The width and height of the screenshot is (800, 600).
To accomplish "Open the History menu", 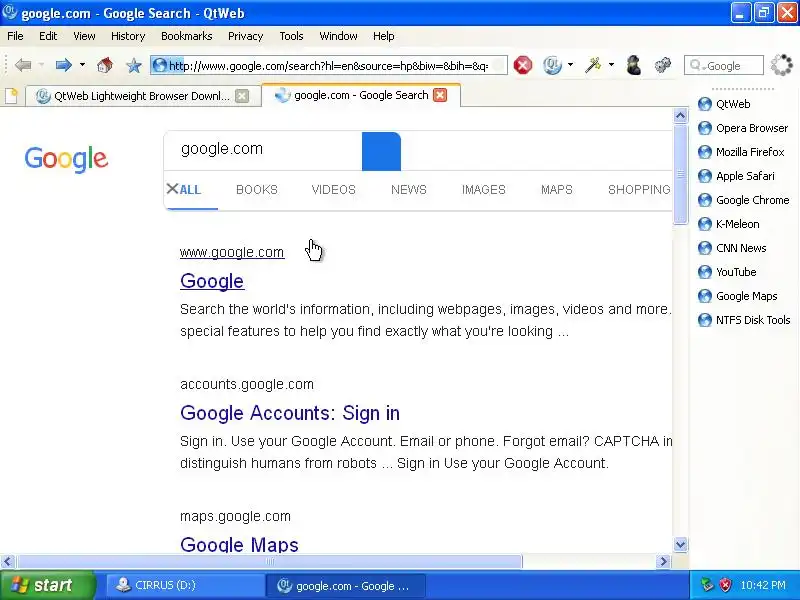I will tap(128, 36).
